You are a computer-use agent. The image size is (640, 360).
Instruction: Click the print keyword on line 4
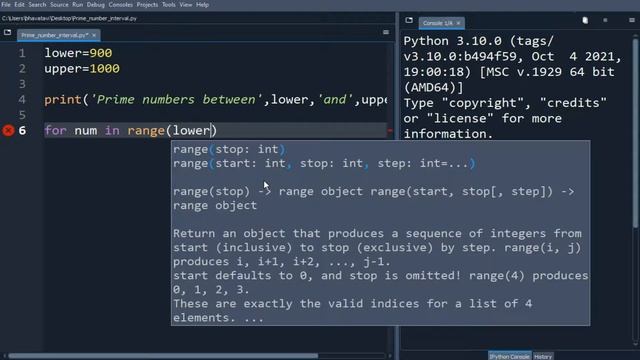click(x=63, y=100)
